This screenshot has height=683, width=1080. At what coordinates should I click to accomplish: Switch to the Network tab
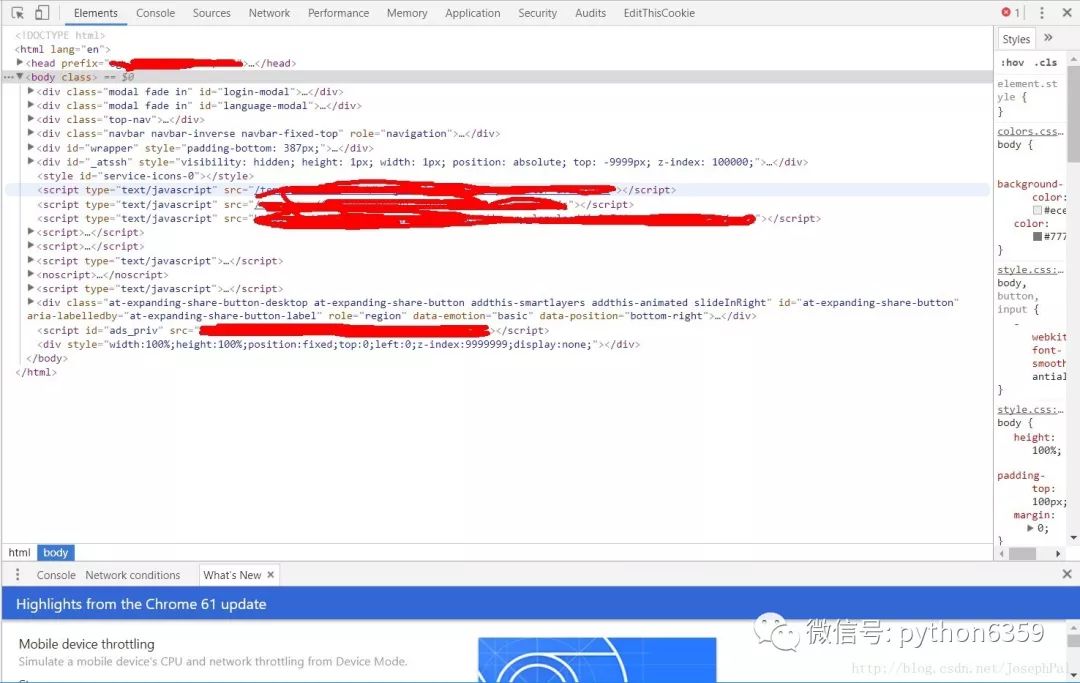point(269,13)
